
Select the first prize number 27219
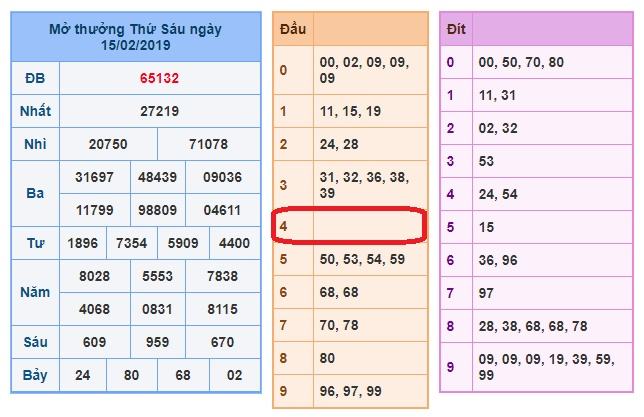[x=160, y=111]
